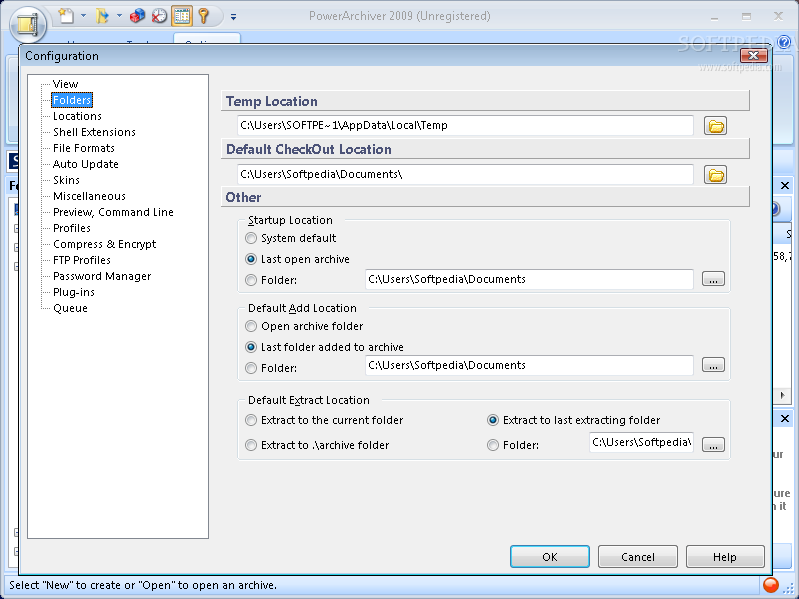Open FTP Profiles settings
Screen dimensions: 799x599
pyautogui.click(x=82, y=260)
